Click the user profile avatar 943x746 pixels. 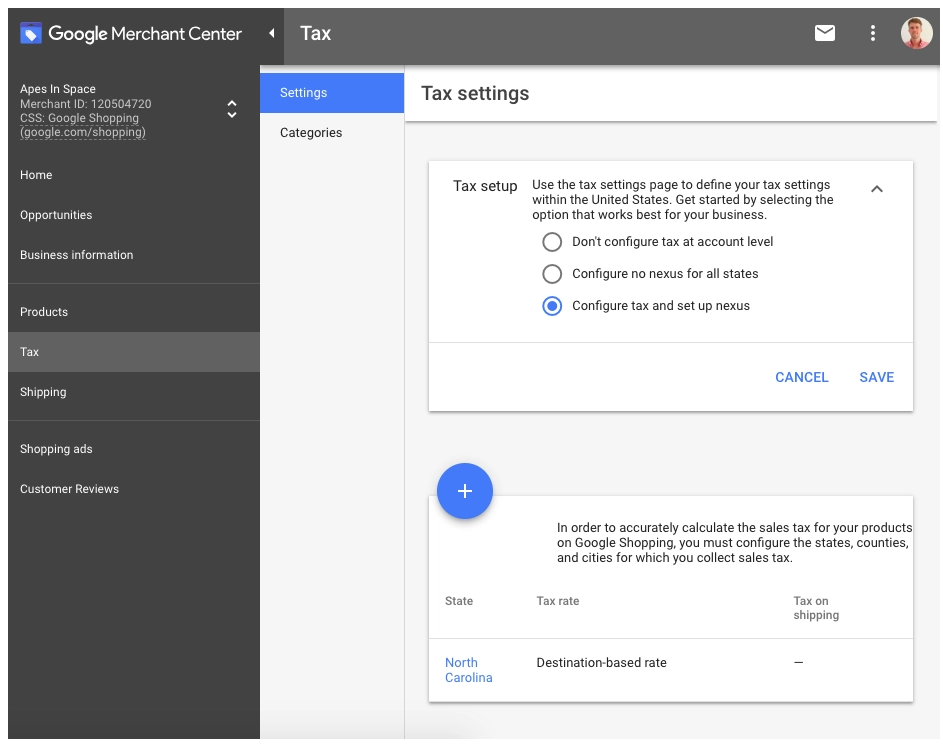point(916,32)
